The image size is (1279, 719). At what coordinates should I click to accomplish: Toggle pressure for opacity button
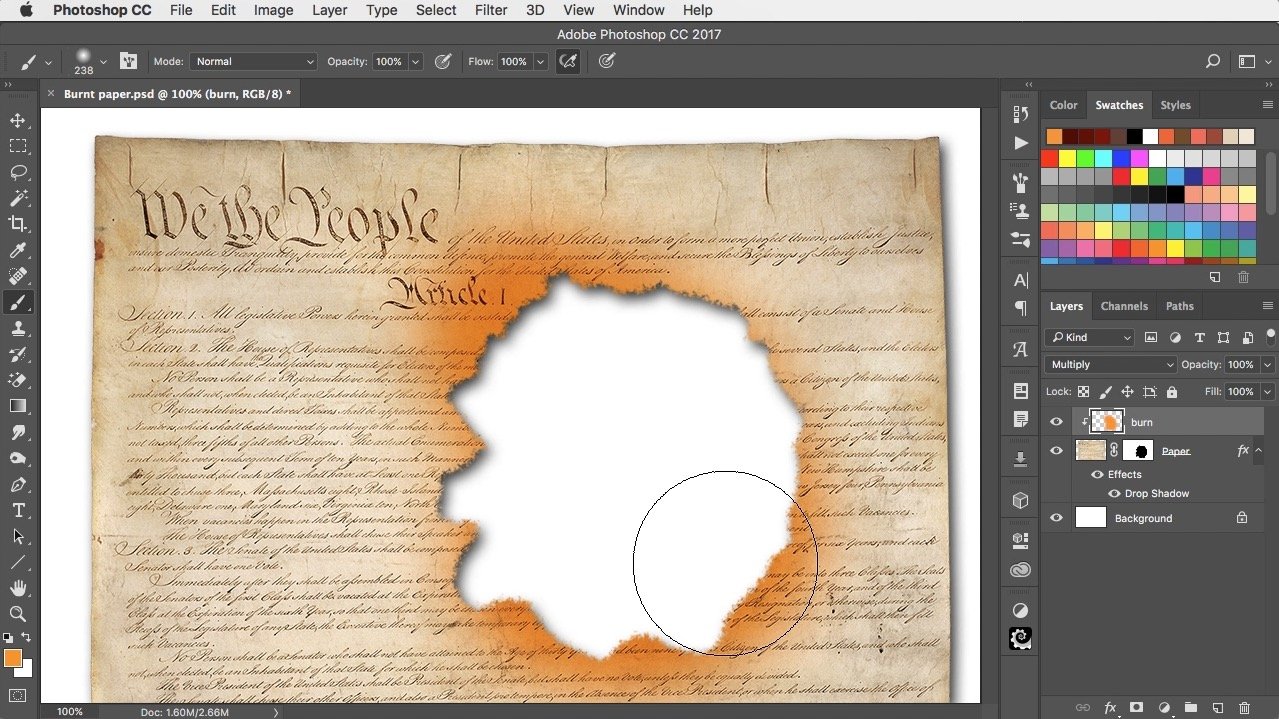443,61
